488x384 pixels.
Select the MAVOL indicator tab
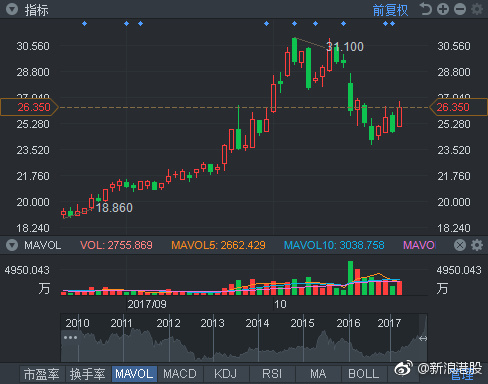point(134,374)
